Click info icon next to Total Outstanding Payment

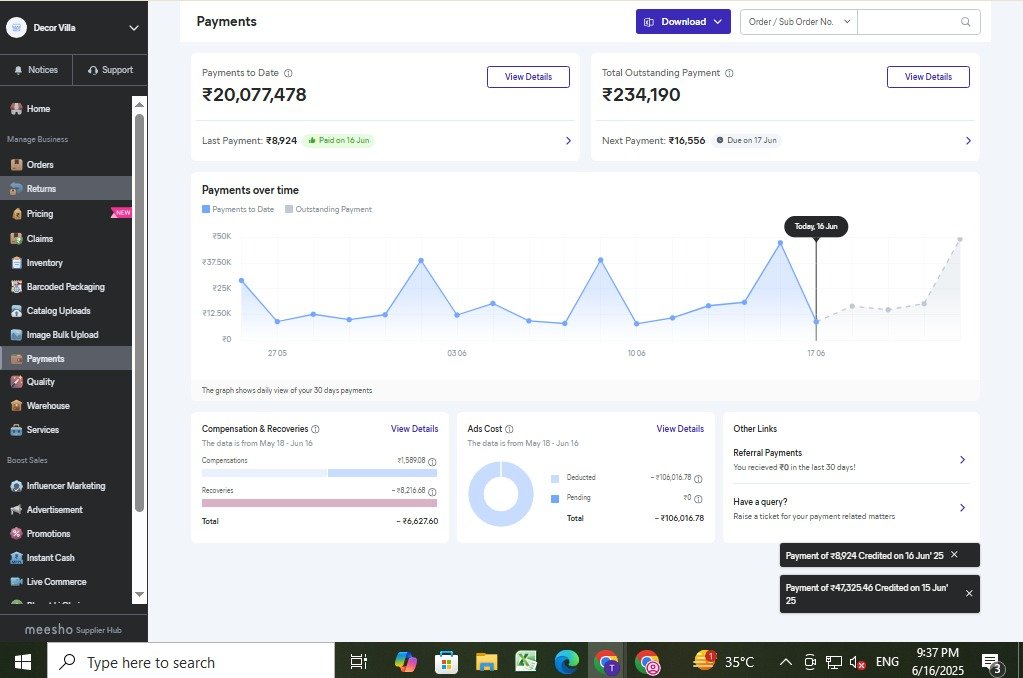click(729, 73)
